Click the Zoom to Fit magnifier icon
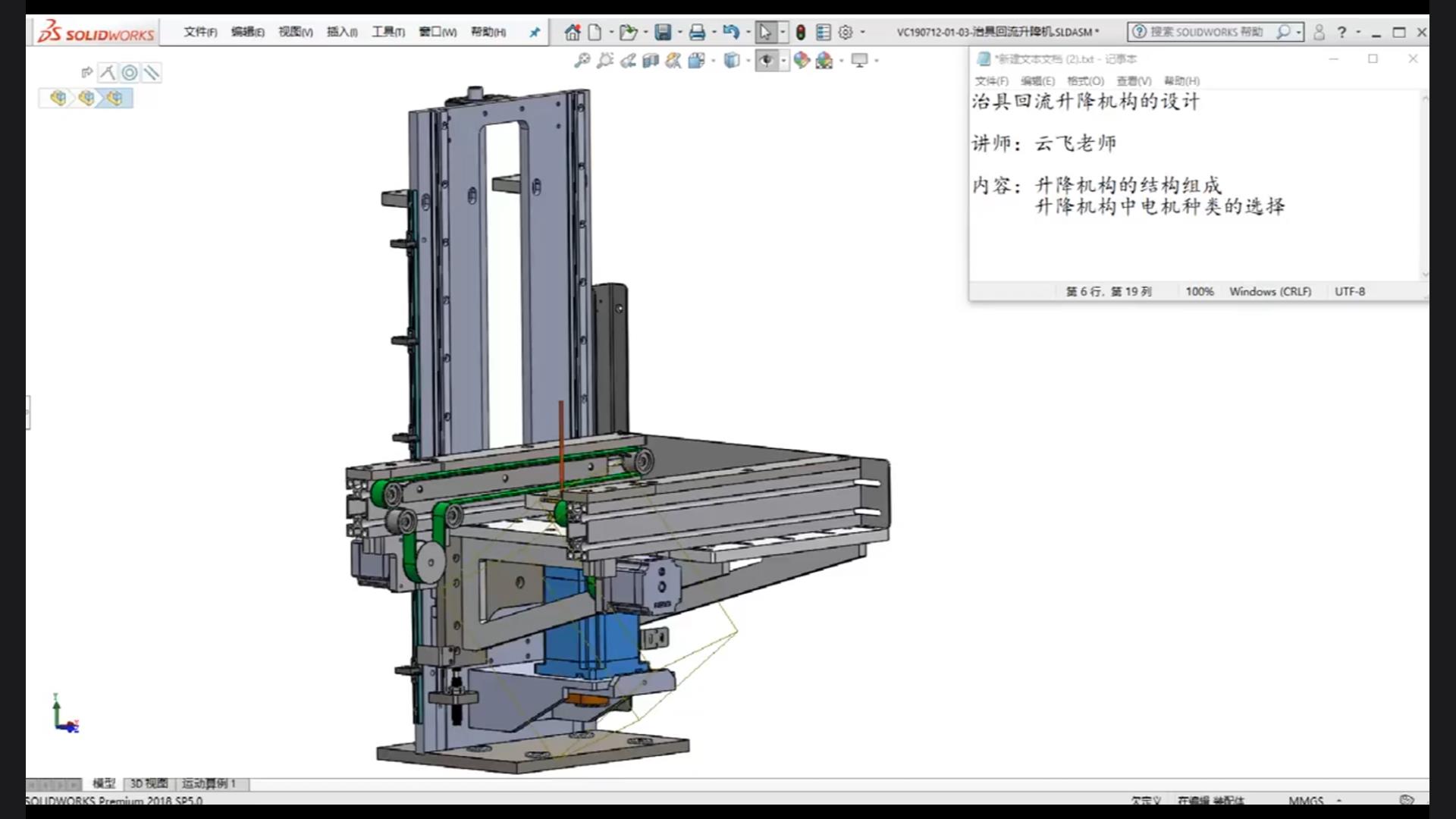The height and width of the screenshot is (819, 1456). [582, 60]
